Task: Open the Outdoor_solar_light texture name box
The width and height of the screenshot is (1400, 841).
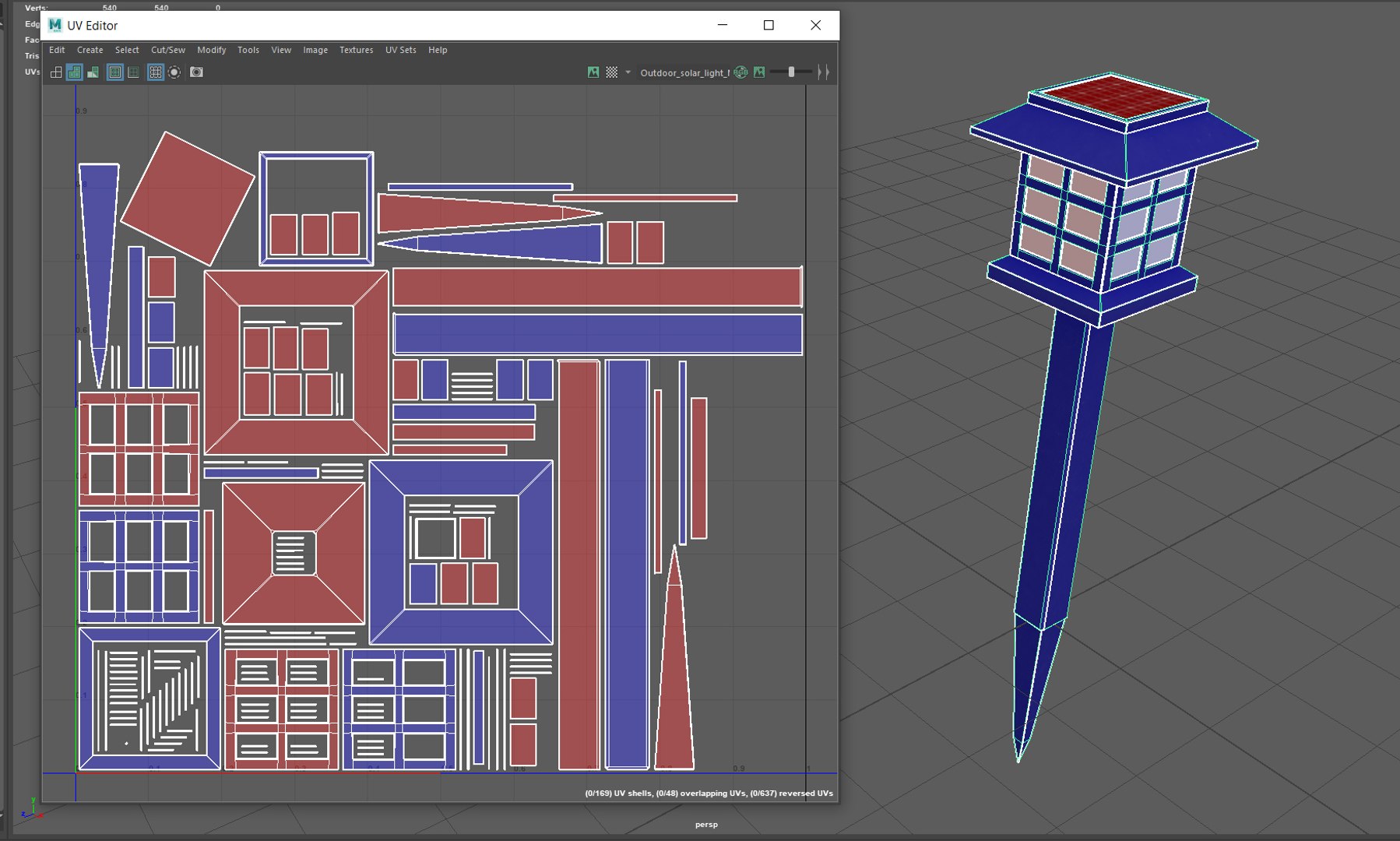Action: click(684, 73)
